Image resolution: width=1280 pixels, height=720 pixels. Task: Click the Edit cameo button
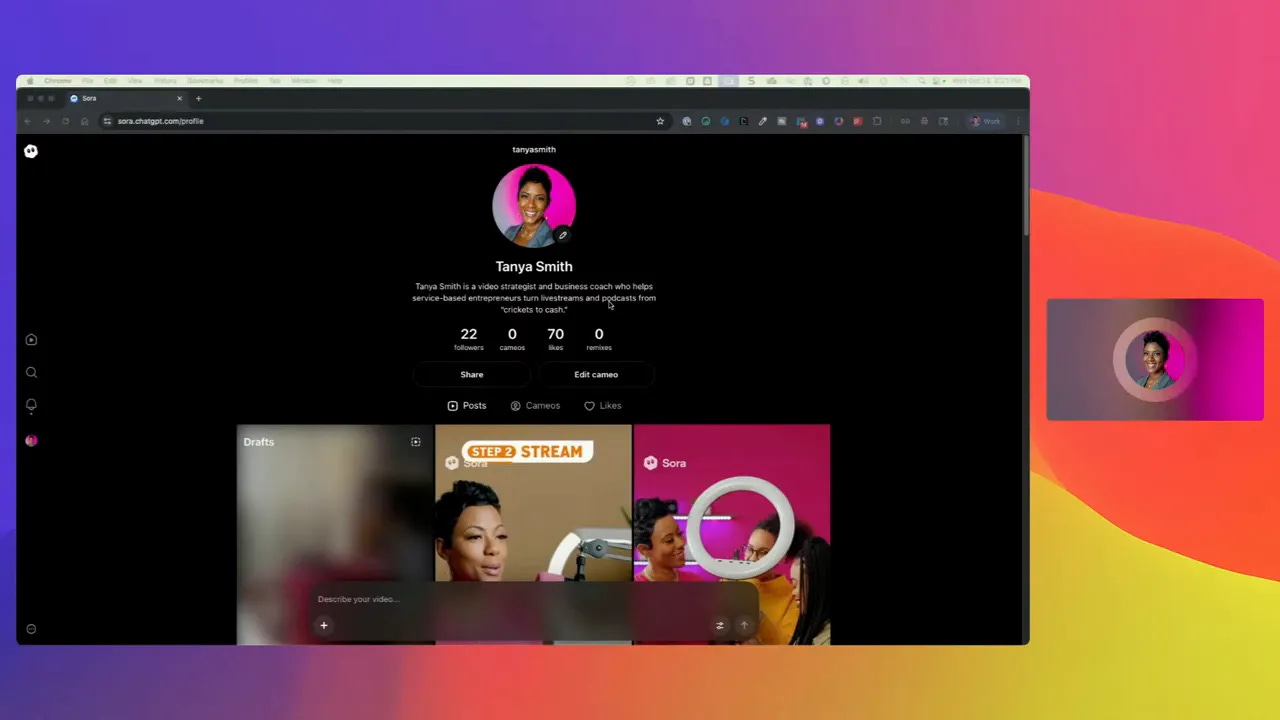pos(596,374)
